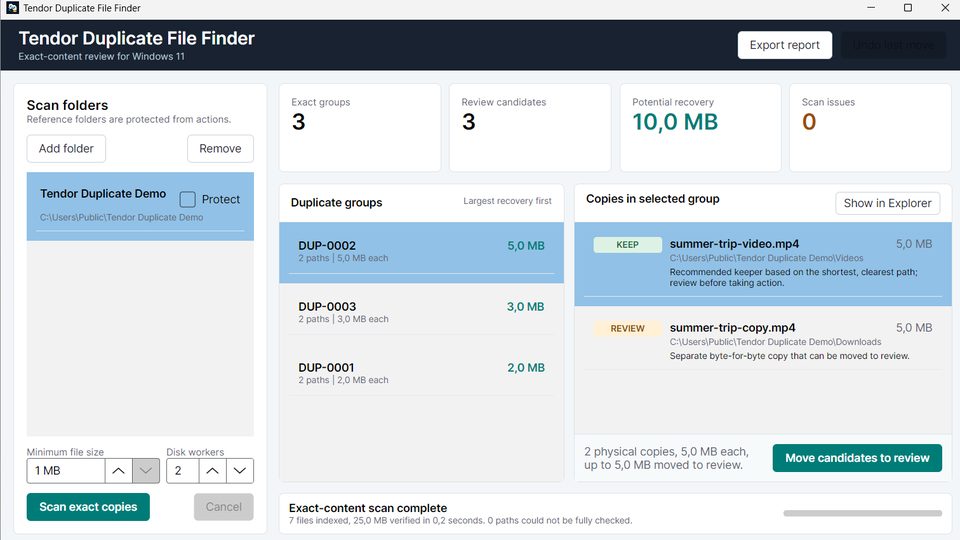Viewport: 960px width, 540px height.
Task: Remove the selected scan folder
Action: [x=220, y=149]
